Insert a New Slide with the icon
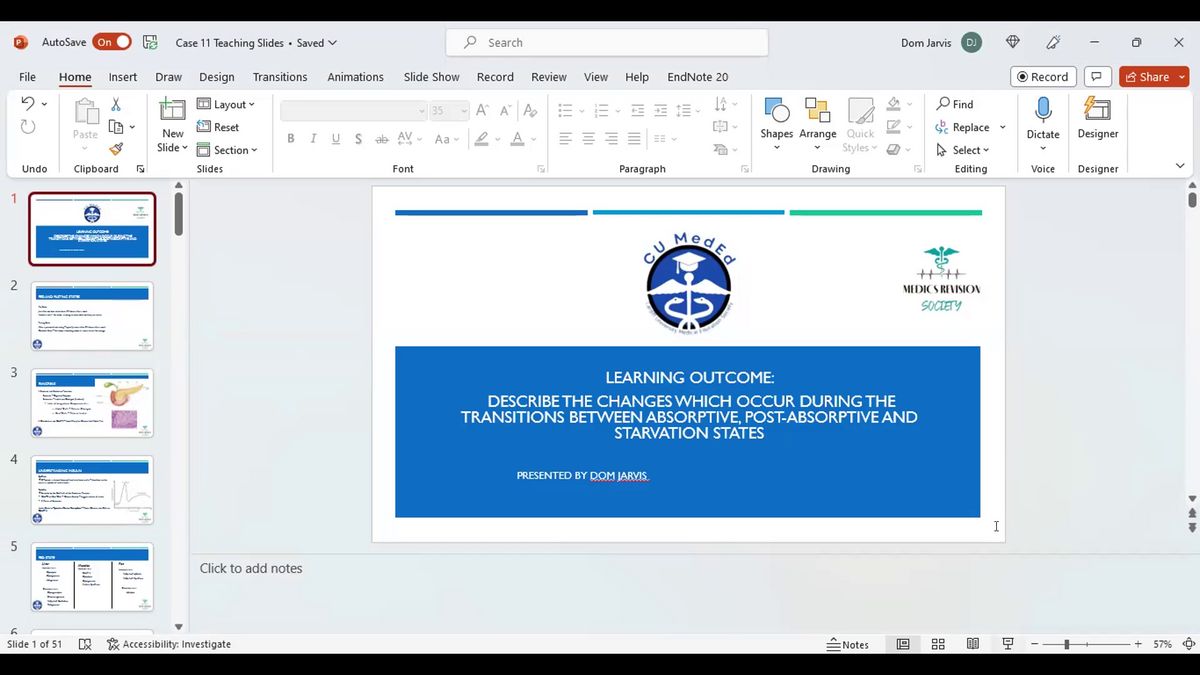The image size is (1200, 675). tap(173, 111)
